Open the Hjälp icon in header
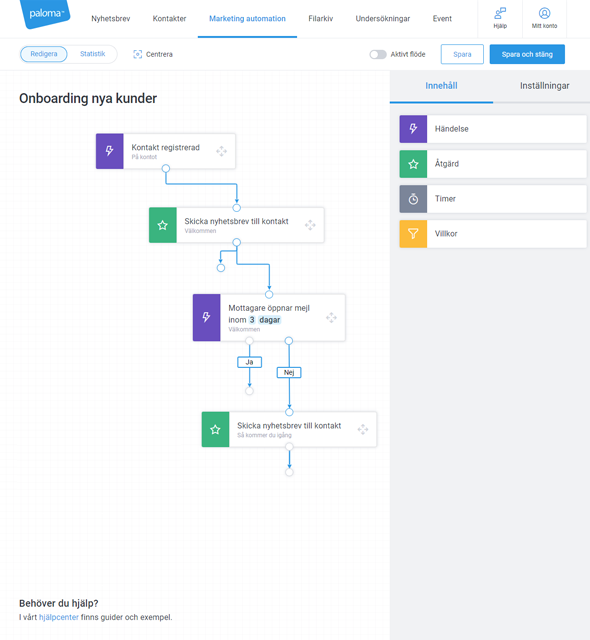The image size is (590, 640). pyautogui.click(x=500, y=13)
